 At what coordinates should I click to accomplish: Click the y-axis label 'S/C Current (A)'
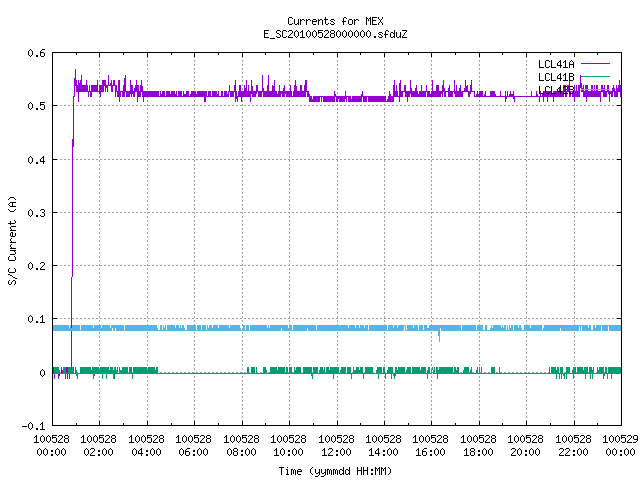click(x=12, y=240)
